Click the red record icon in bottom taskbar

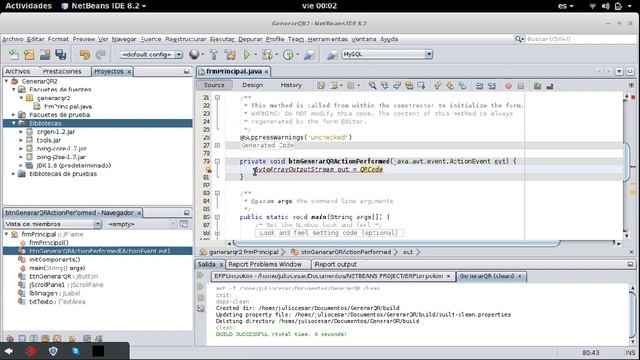pos(31,351)
